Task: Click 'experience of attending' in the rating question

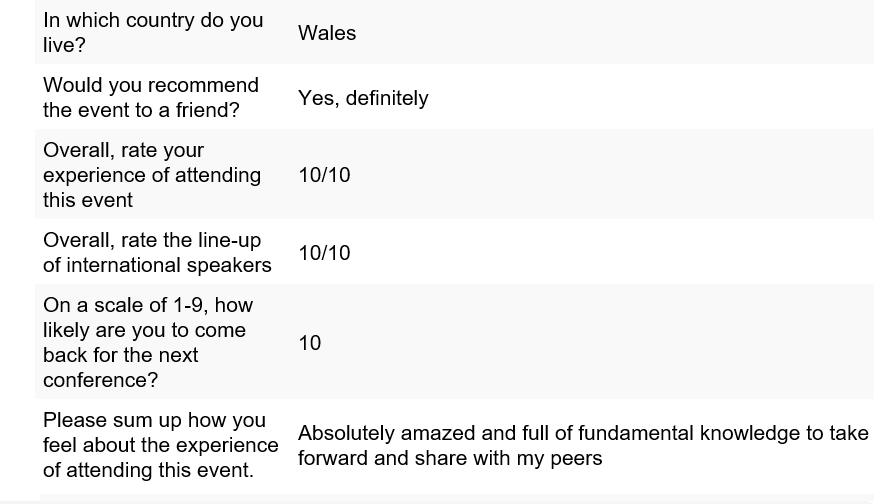Action: [152, 176]
